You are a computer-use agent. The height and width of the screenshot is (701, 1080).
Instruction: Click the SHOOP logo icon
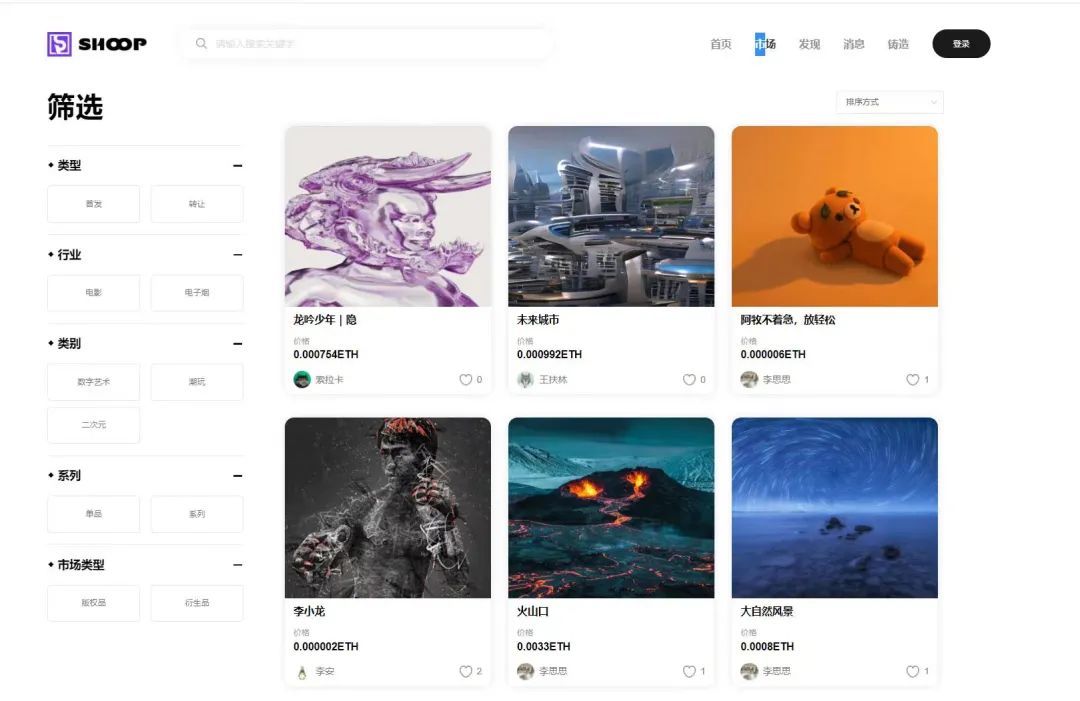coord(59,44)
